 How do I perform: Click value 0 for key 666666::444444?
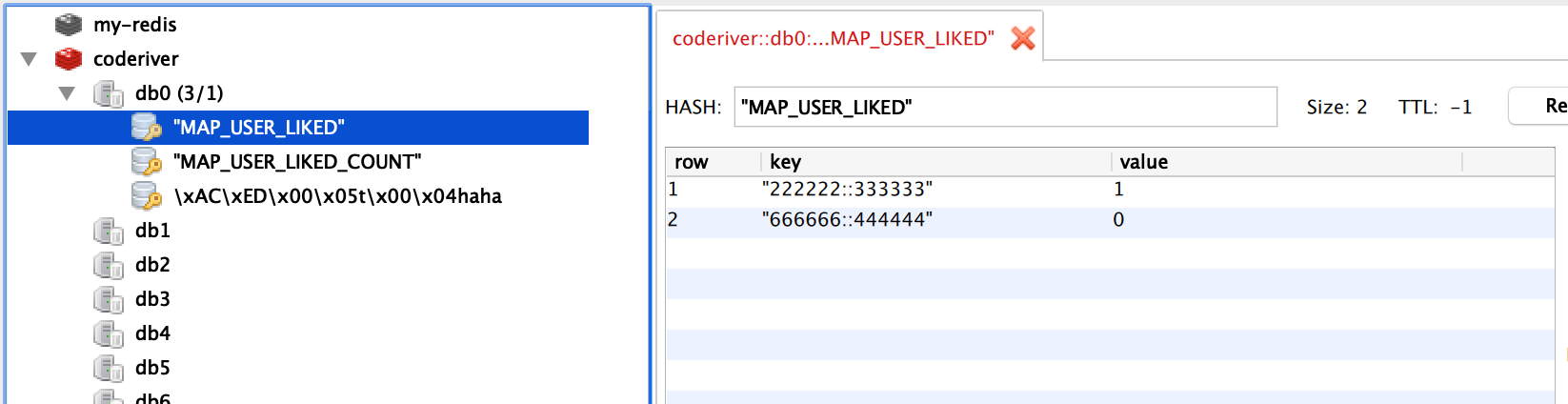coord(1118,219)
